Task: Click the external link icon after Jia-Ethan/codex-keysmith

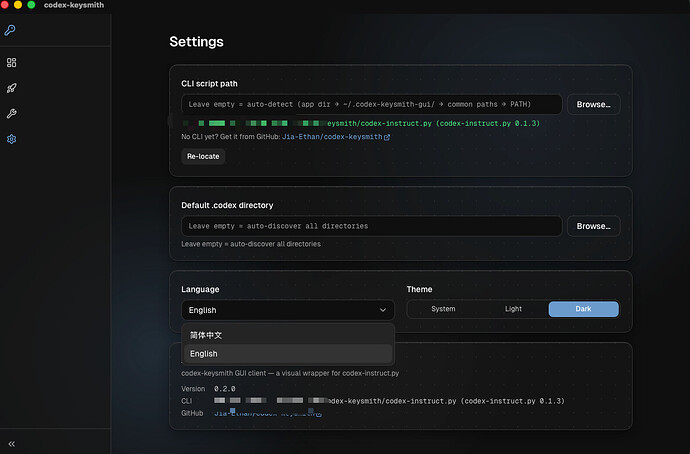Action: (x=387, y=137)
